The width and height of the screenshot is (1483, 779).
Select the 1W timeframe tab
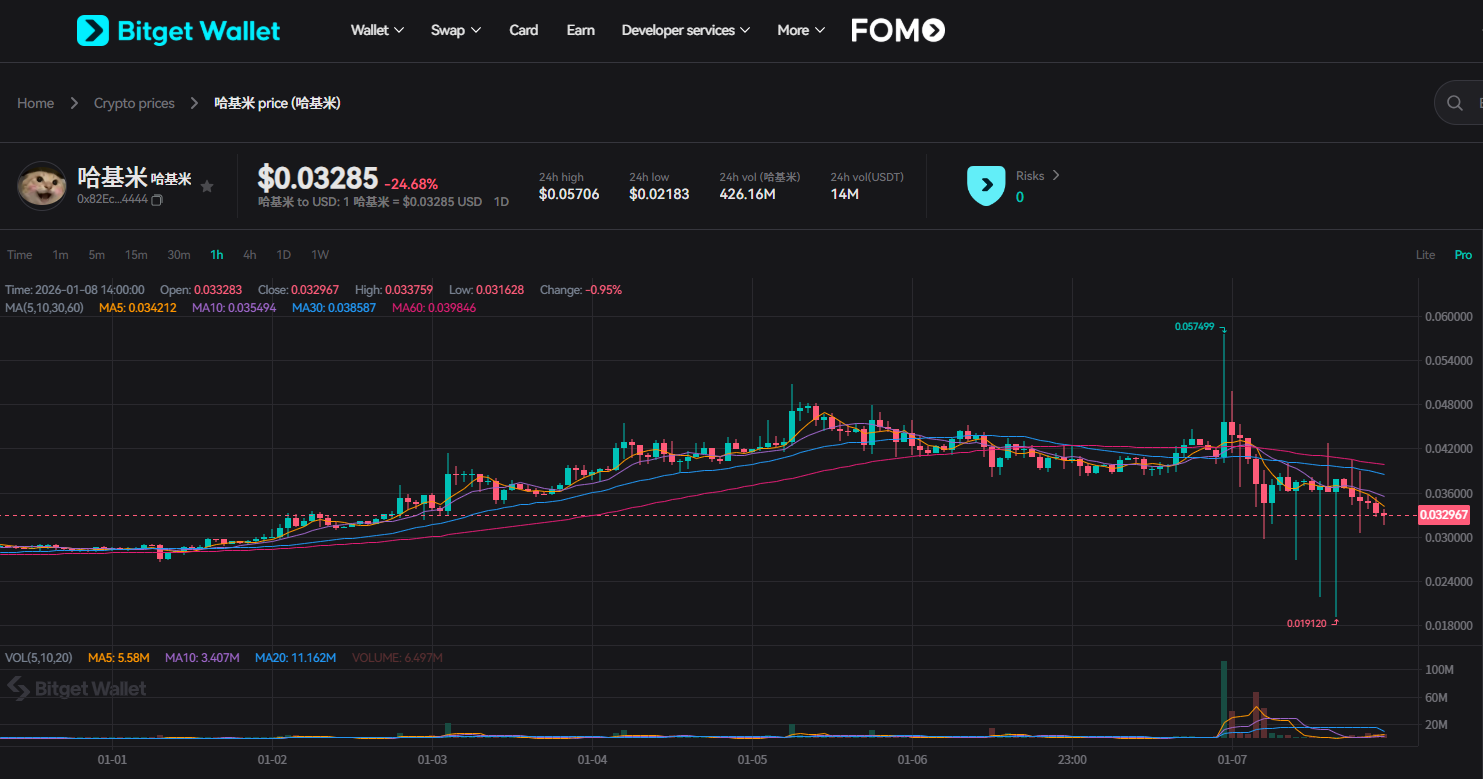coord(319,255)
